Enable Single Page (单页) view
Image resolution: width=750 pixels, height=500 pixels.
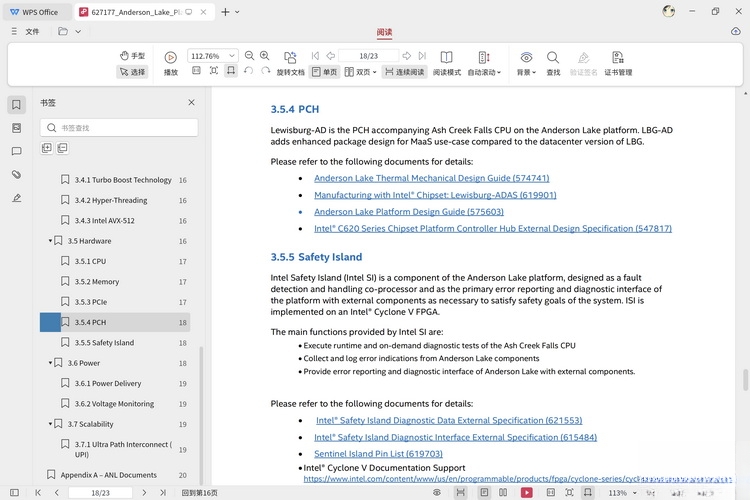(x=324, y=72)
